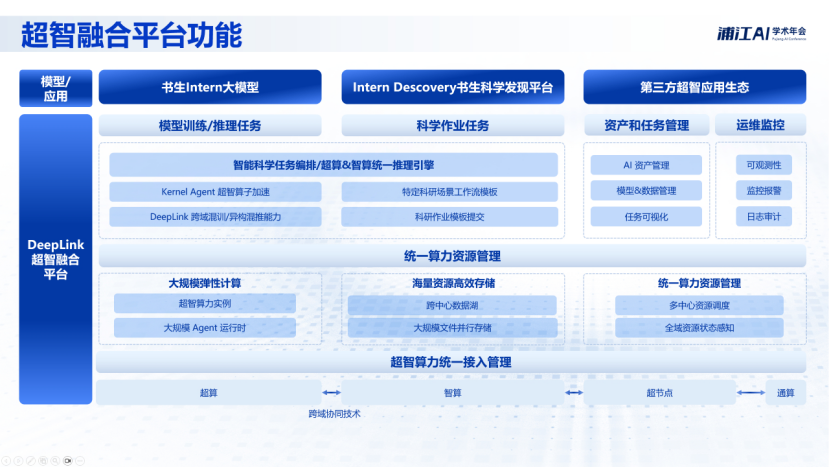This screenshot has width=830, height=467.
Task: Toggle the camera icon in slideshow controls
Action: point(67,460)
